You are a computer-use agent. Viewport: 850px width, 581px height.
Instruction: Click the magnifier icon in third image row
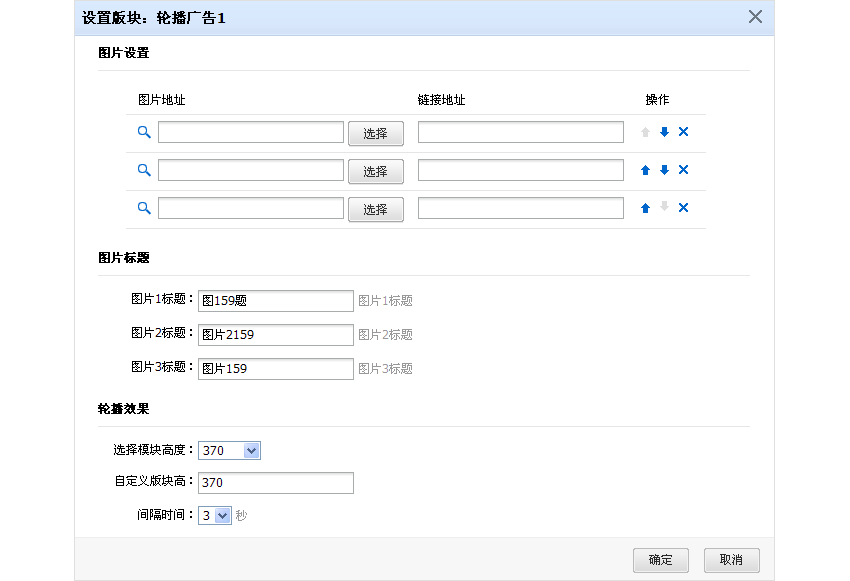tap(144, 208)
